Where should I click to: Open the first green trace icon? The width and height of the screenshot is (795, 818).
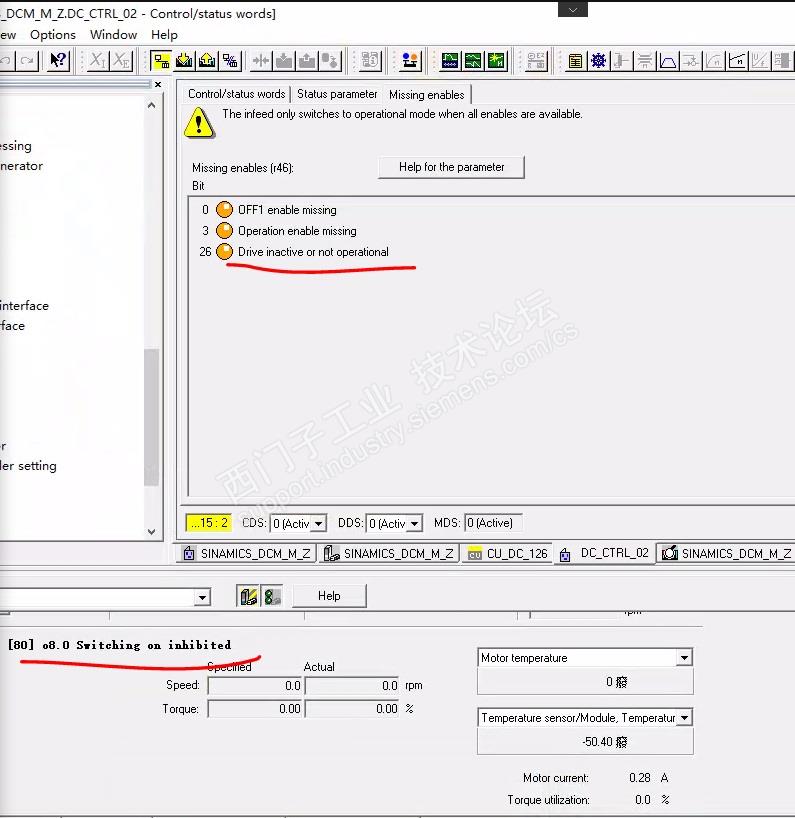click(450, 61)
